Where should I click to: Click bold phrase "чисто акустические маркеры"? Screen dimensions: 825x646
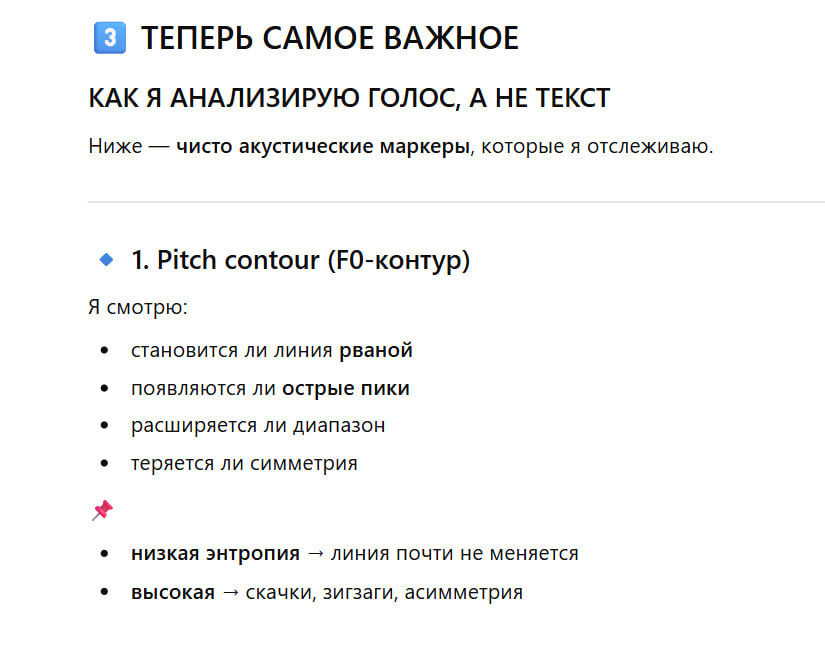coord(323,148)
